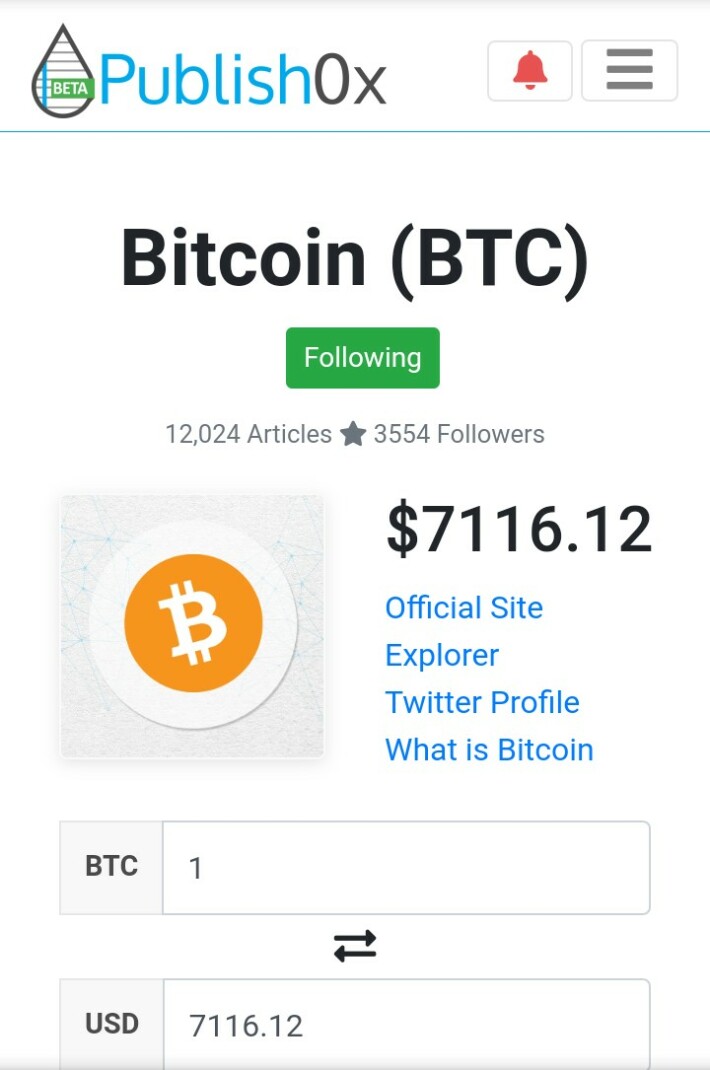The image size is (710, 1070).
Task: Click the USD currency label
Action: click(x=112, y=1024)
